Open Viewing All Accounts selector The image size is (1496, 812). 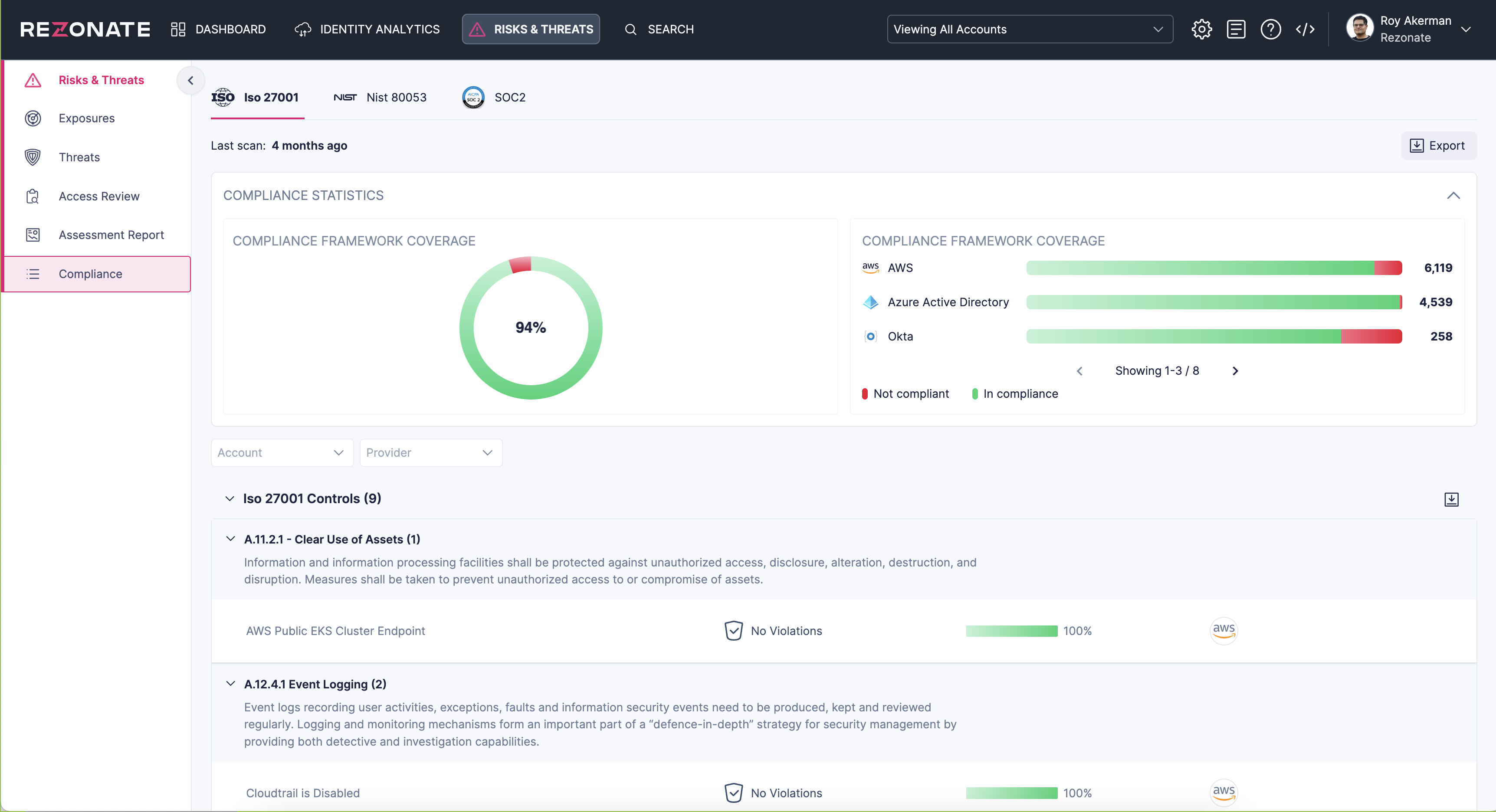click(x=1029, y=29)
